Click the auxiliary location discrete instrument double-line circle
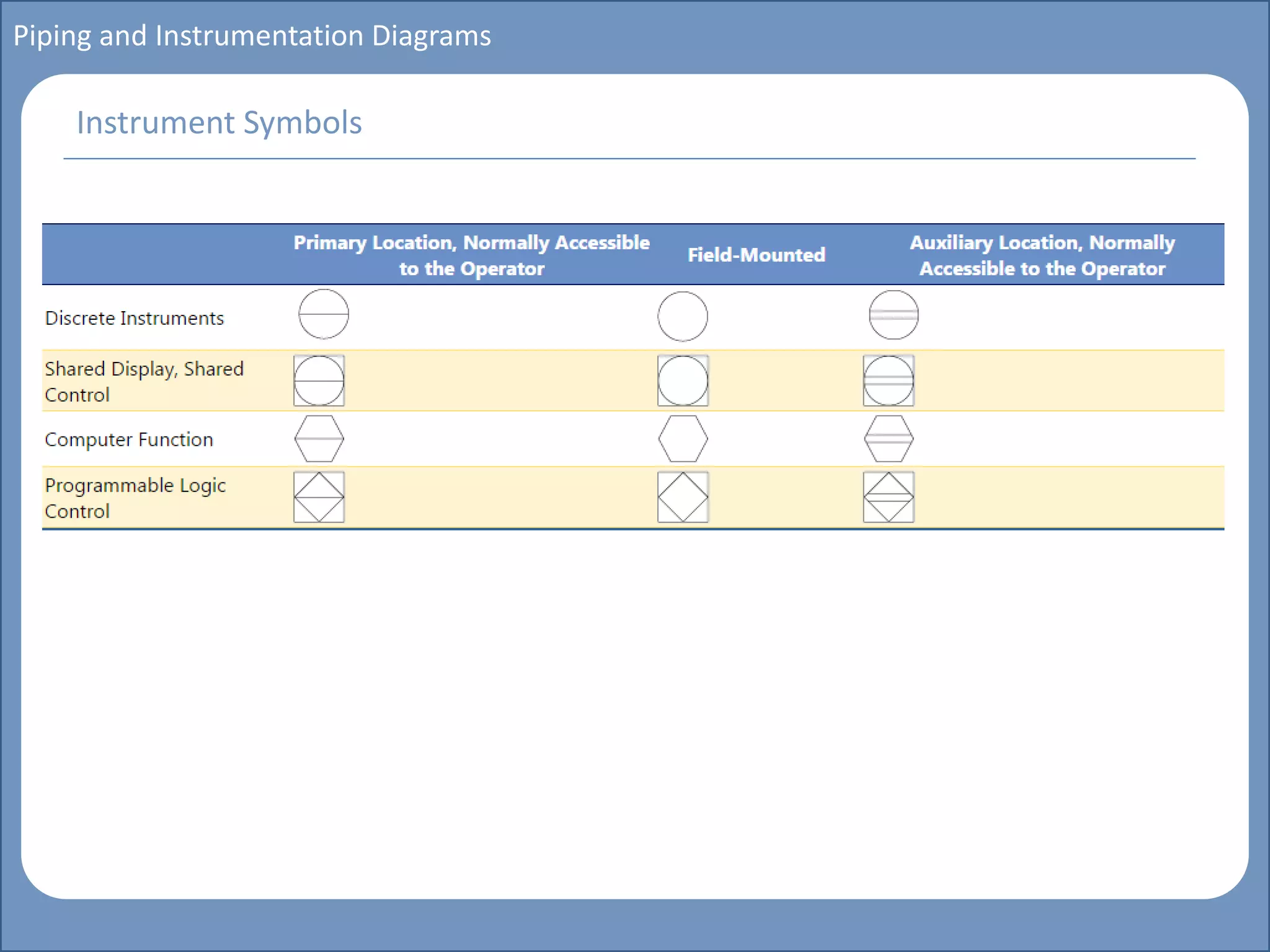The image size is (1270, 952). tap(893, 315)
